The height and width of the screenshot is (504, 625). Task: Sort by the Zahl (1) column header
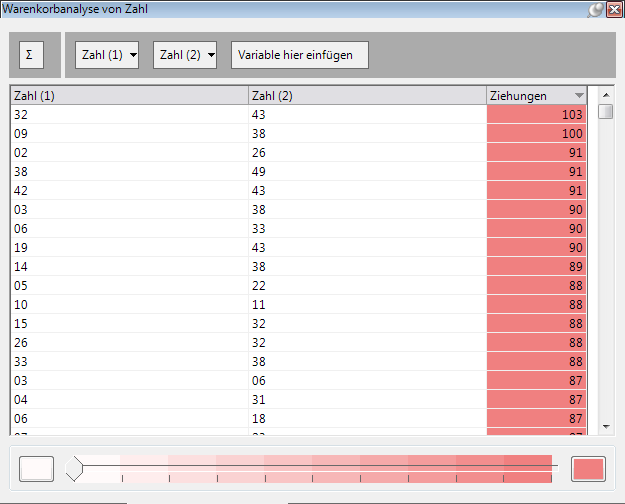[130, 96]
